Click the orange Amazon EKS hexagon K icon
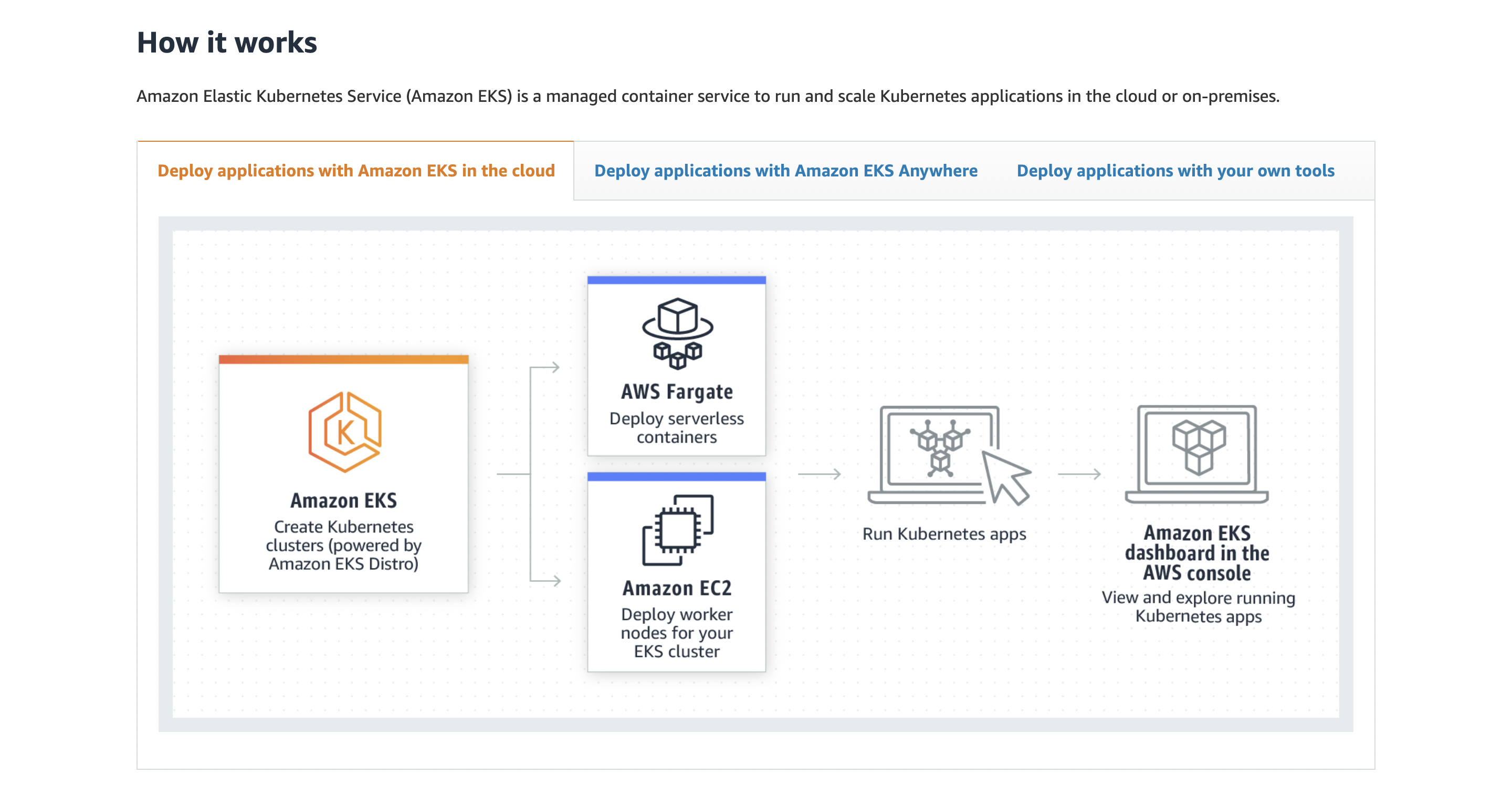The height and width of the screenshot is (795, 1512). point(345,432)
